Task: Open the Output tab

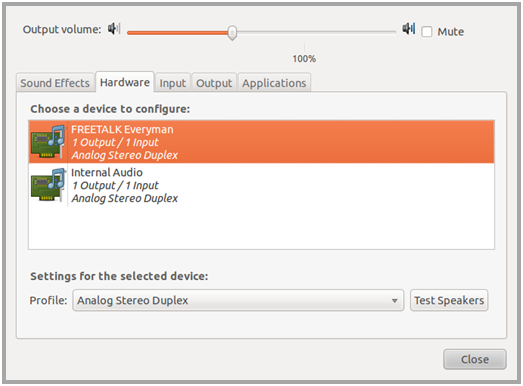Action: 214,83
